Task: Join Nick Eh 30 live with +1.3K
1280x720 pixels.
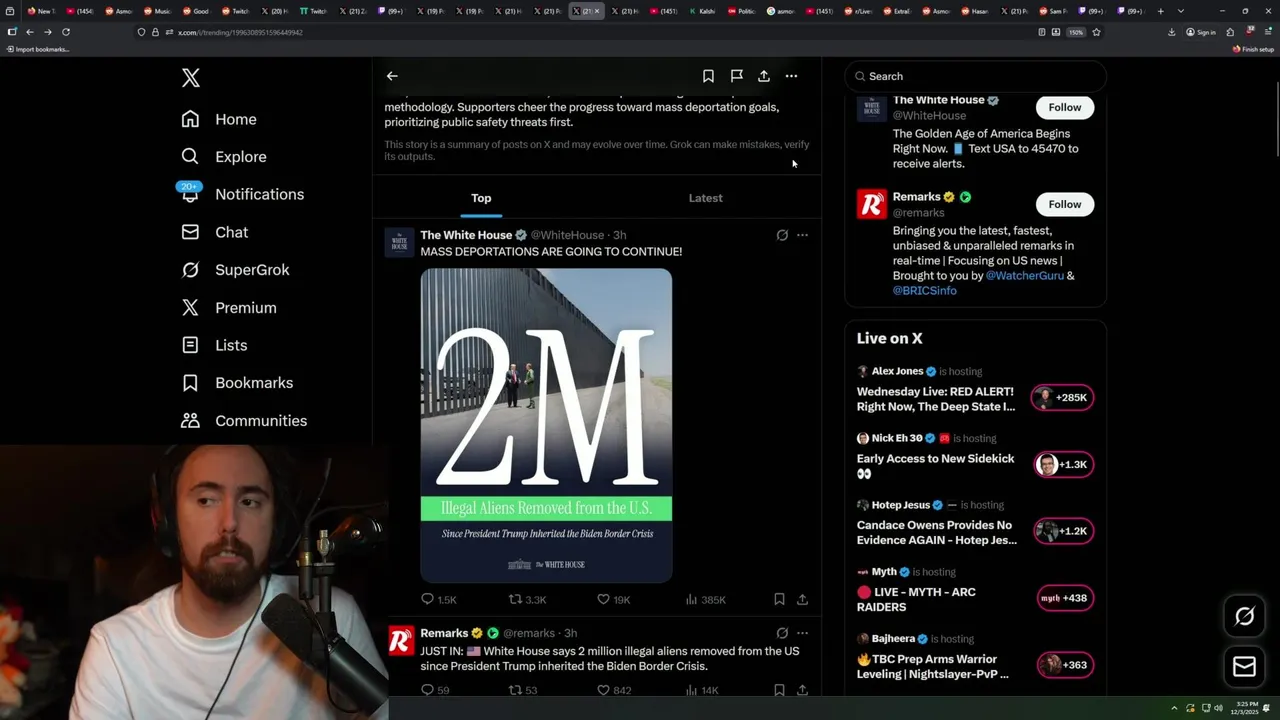Action: click(x=1063, y=464)
